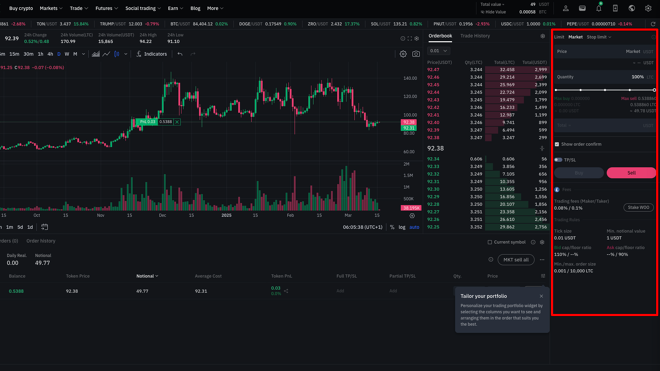Expand the More menu
The image size is (660, 371).
(215, 8)
